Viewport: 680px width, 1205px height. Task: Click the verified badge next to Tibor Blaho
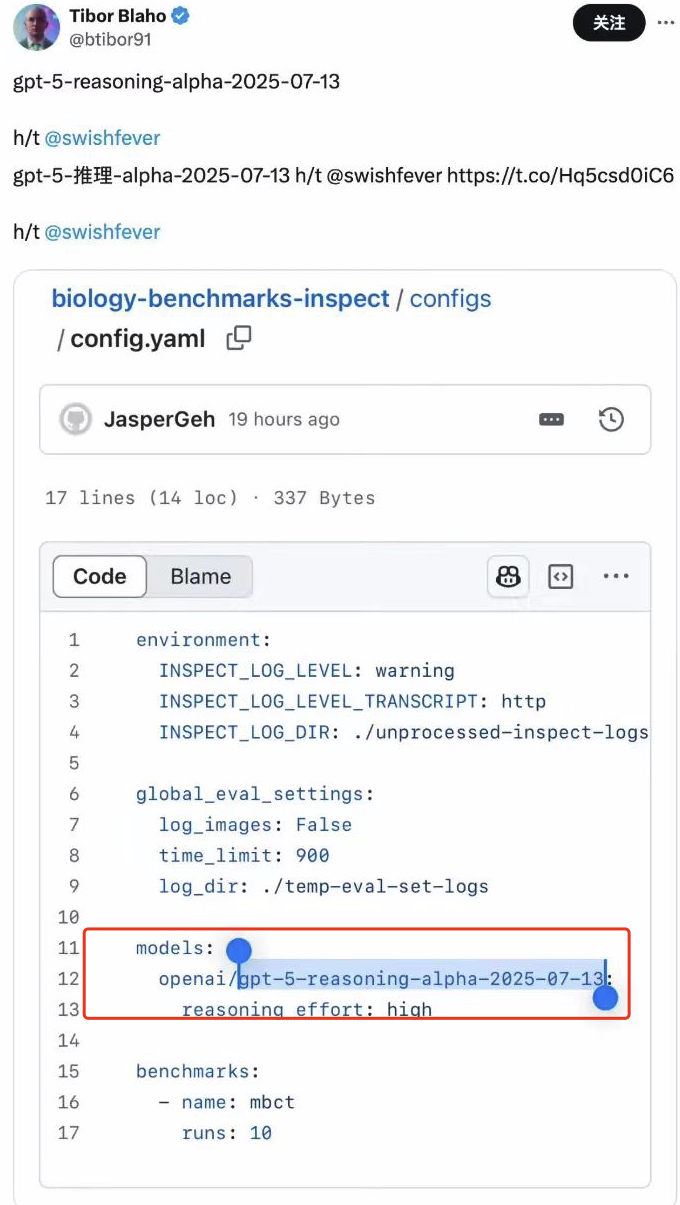tap(182, 16)
